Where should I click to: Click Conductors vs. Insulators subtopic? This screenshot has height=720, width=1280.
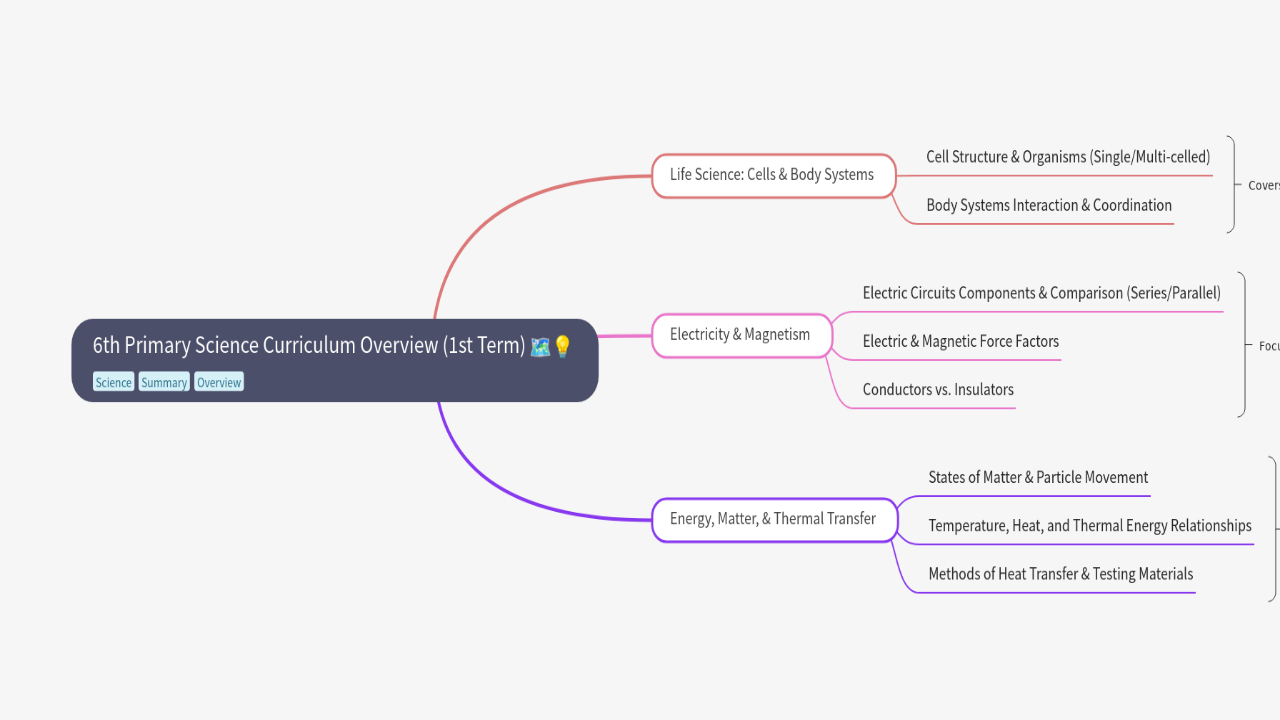(938, 389)
